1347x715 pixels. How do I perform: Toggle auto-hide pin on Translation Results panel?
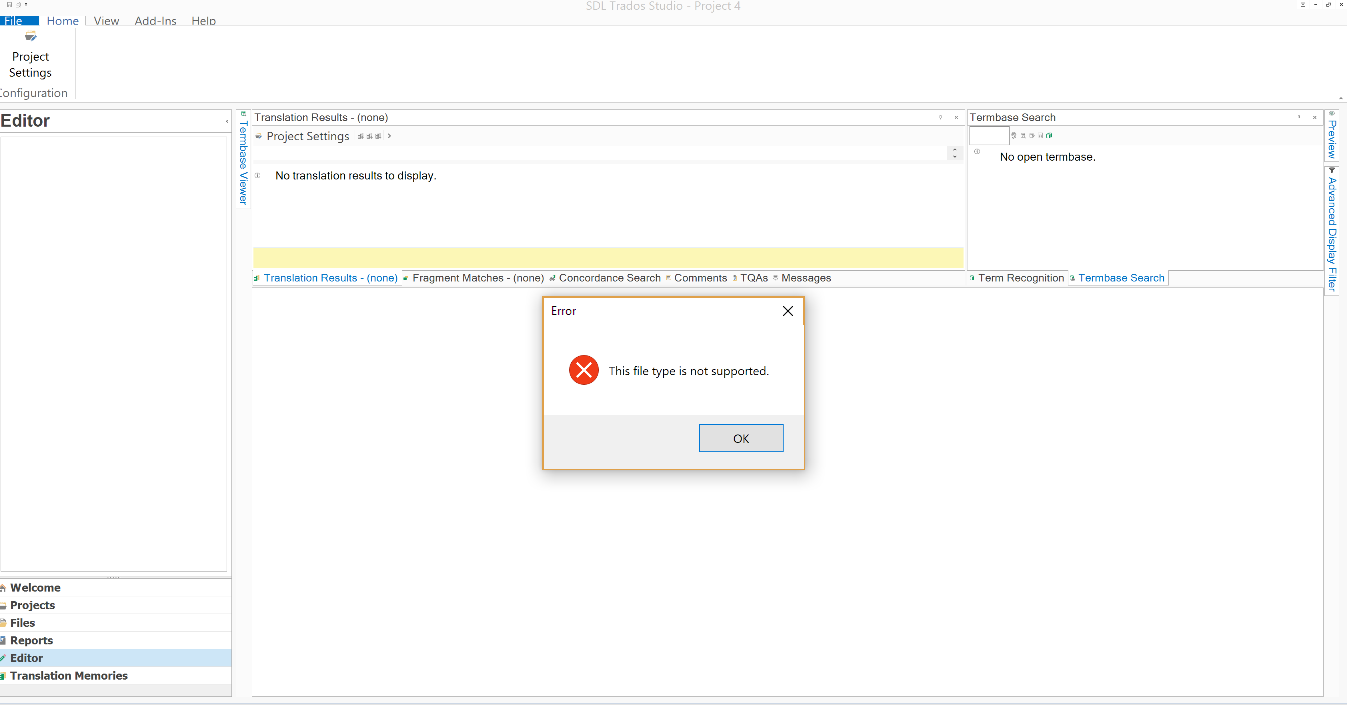pyautogui.click(x=940, y=117)
